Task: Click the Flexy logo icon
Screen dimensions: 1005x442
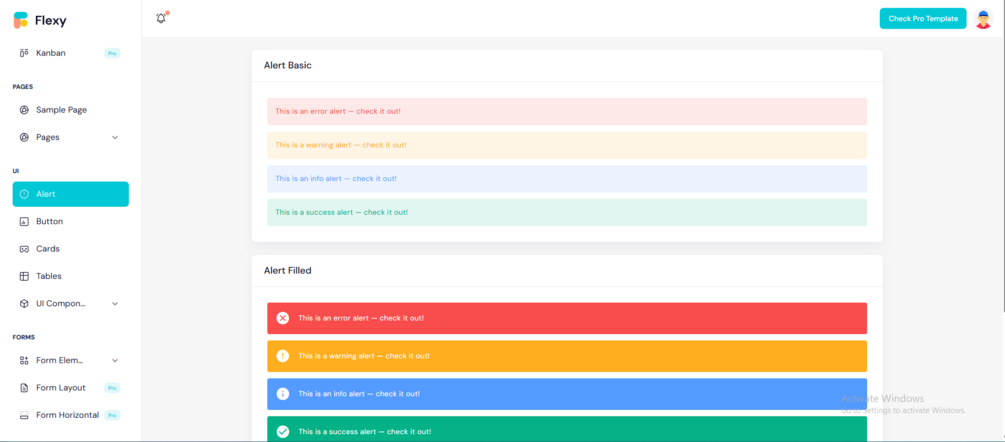Action: 21,20
